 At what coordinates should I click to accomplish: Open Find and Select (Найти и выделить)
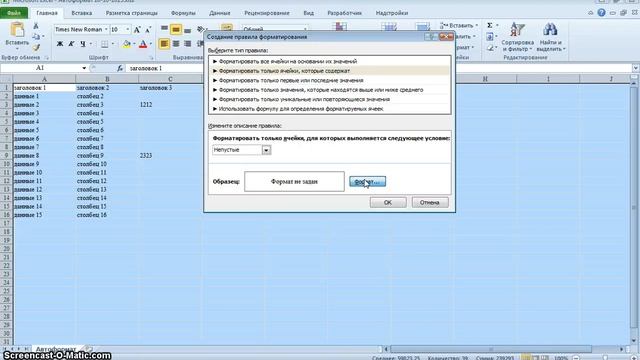(550, 37)
